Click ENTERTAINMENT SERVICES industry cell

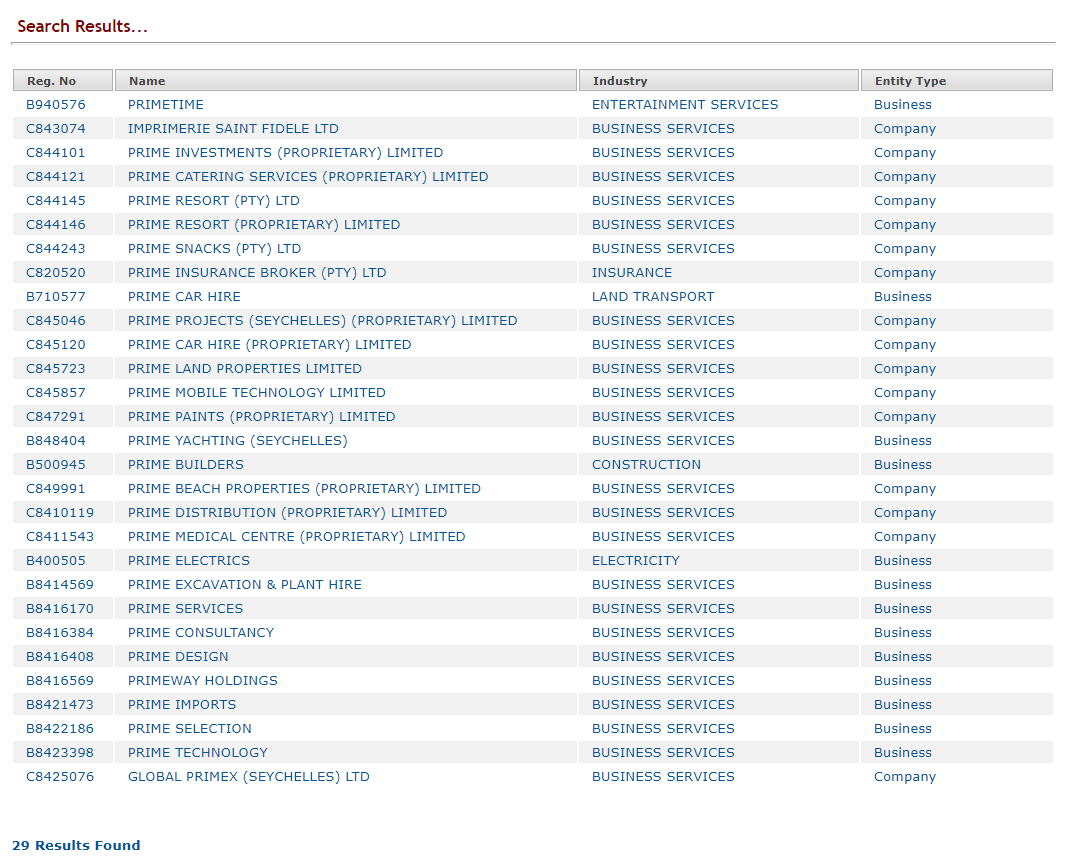click(x=685, y=105)
